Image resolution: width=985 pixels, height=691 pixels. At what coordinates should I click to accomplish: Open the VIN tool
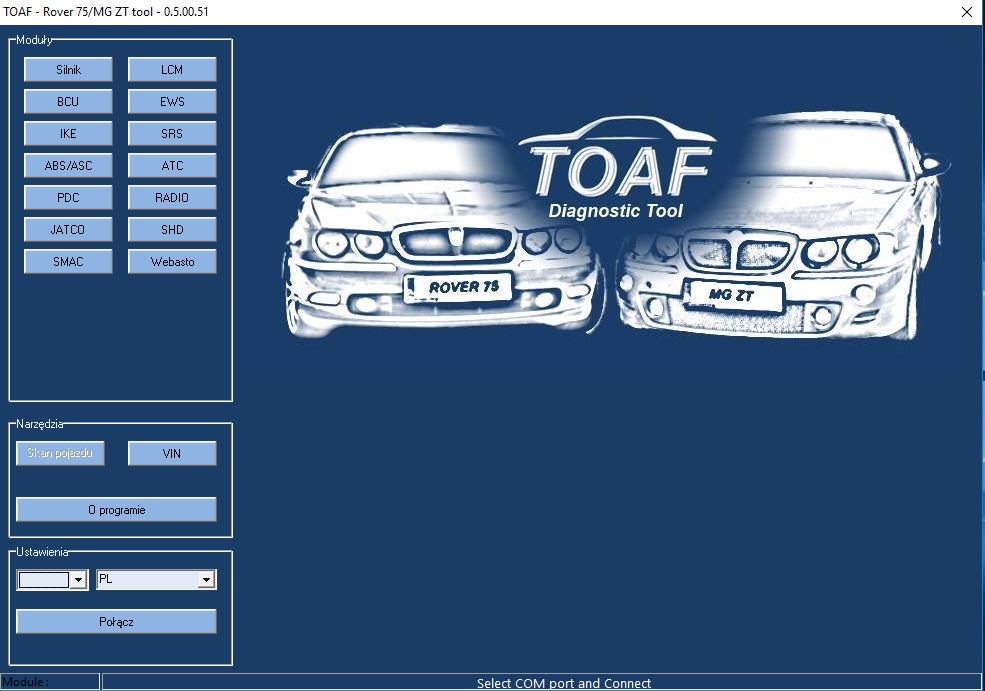pyautogui.click(x=172, y=454)
